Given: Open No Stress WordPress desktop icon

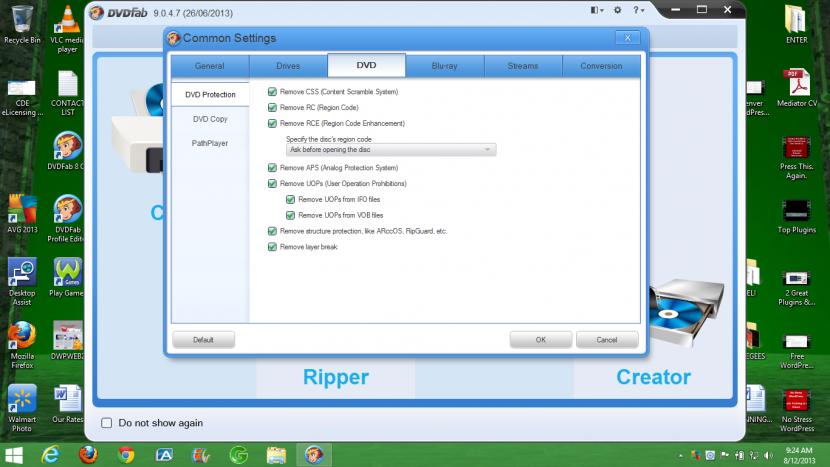Looking at the screenshot, I should coord(796,411).
